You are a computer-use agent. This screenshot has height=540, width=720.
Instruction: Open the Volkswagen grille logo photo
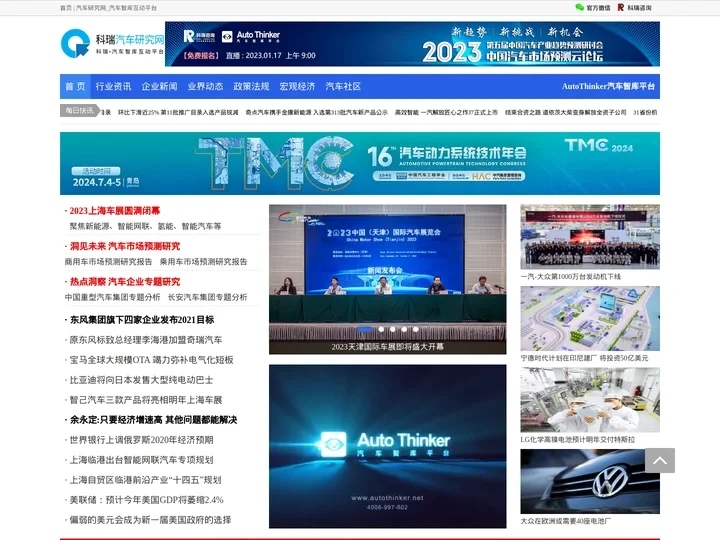click(590, 481)
